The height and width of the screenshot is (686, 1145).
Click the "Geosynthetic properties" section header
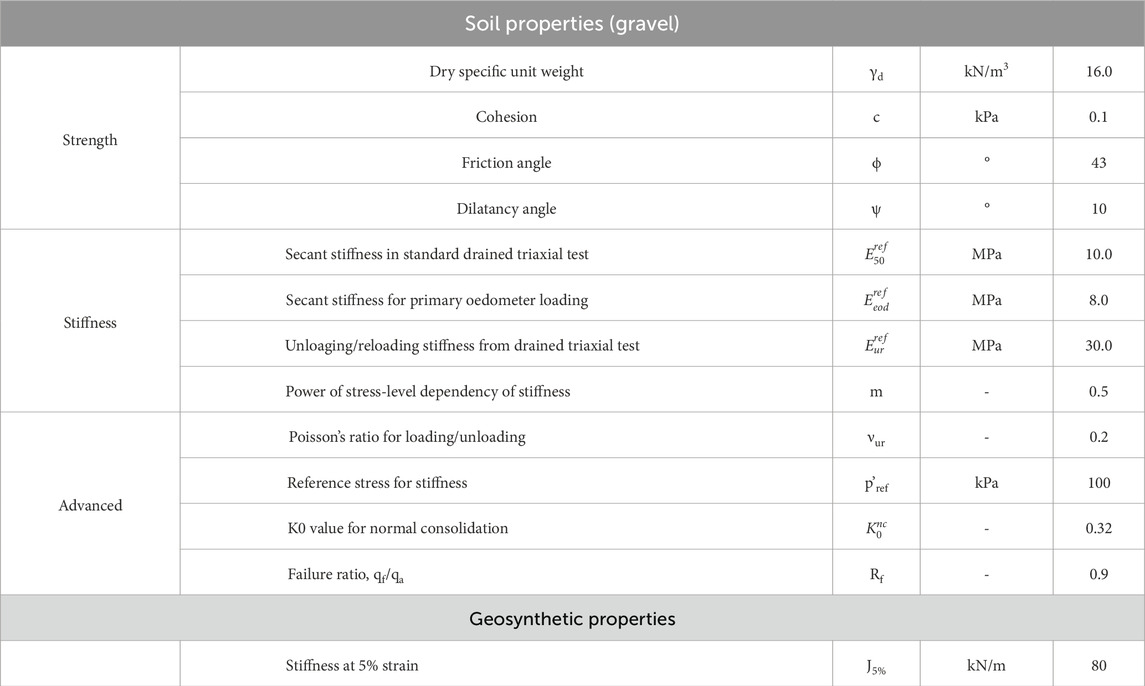point(572,619)
